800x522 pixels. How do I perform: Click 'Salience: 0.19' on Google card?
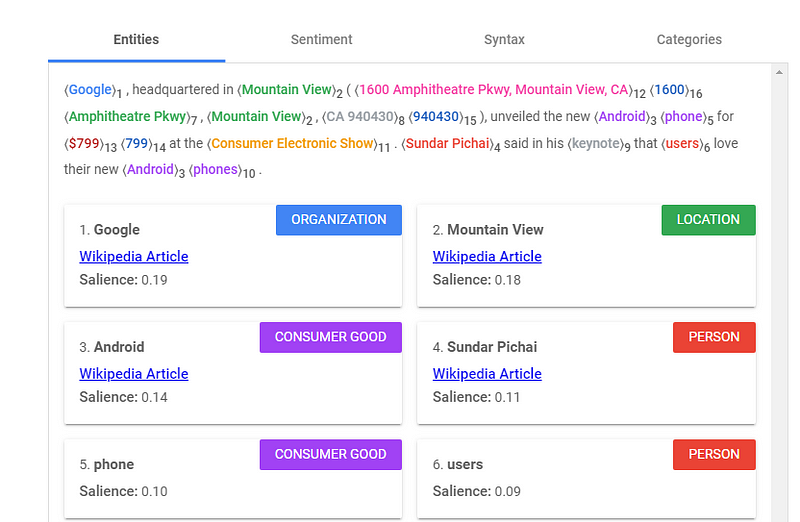(x=123, y=280)
